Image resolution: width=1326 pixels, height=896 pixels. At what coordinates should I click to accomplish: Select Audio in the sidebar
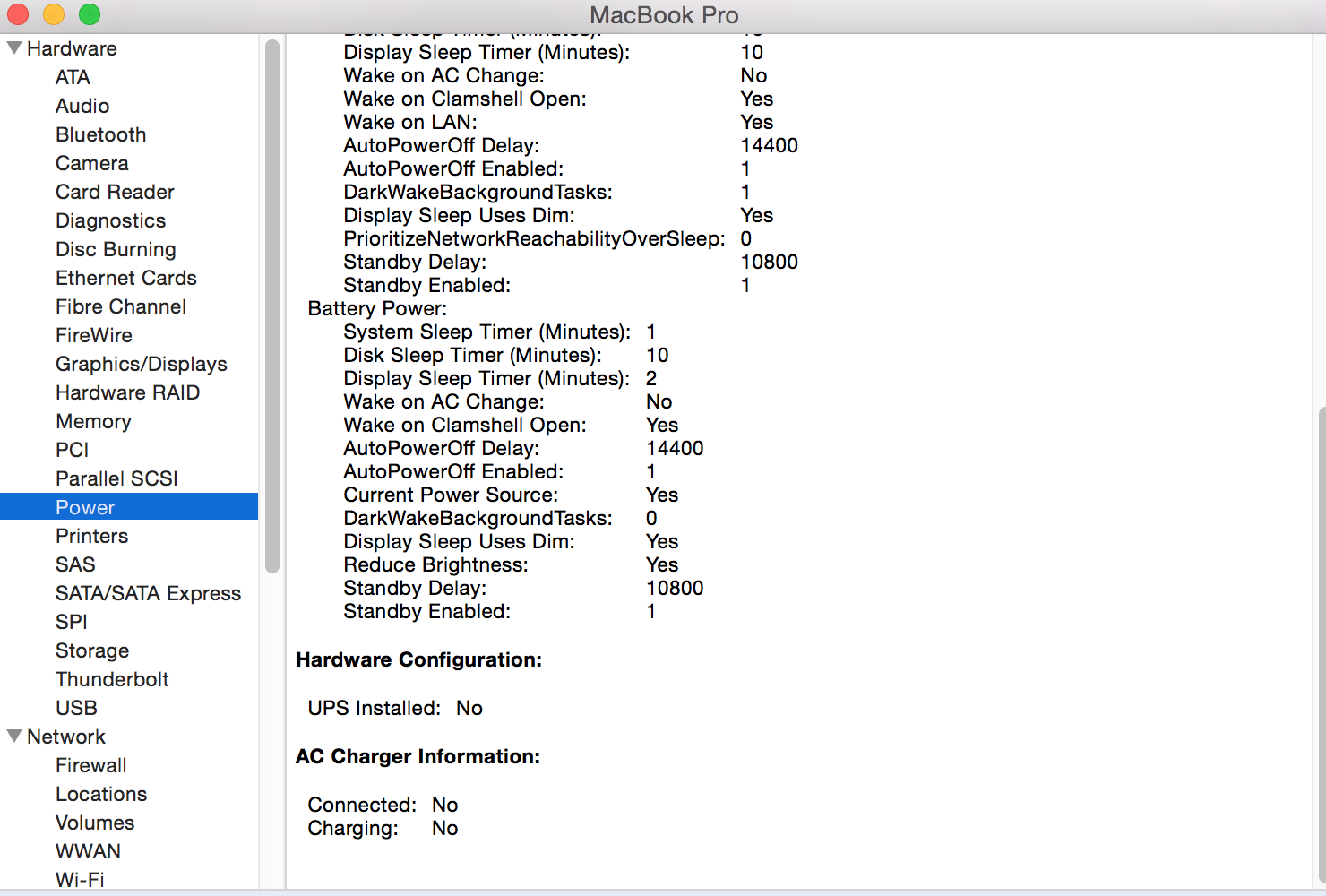82,106
